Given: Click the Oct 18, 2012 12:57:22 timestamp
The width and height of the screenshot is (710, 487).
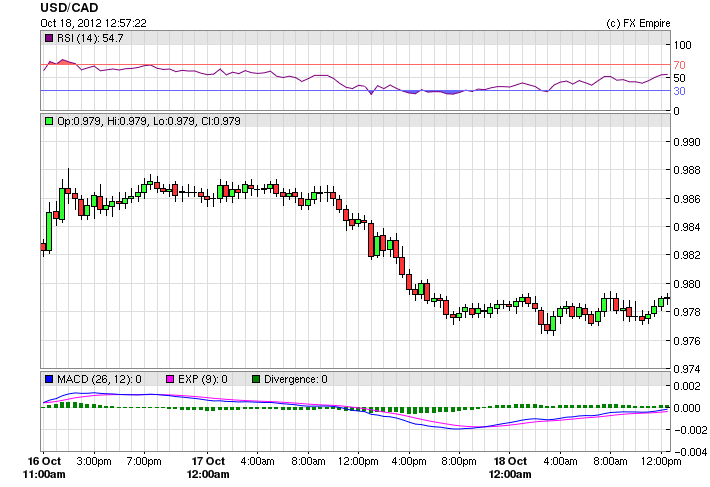Looking at the screenshot, I should point(93,23).
